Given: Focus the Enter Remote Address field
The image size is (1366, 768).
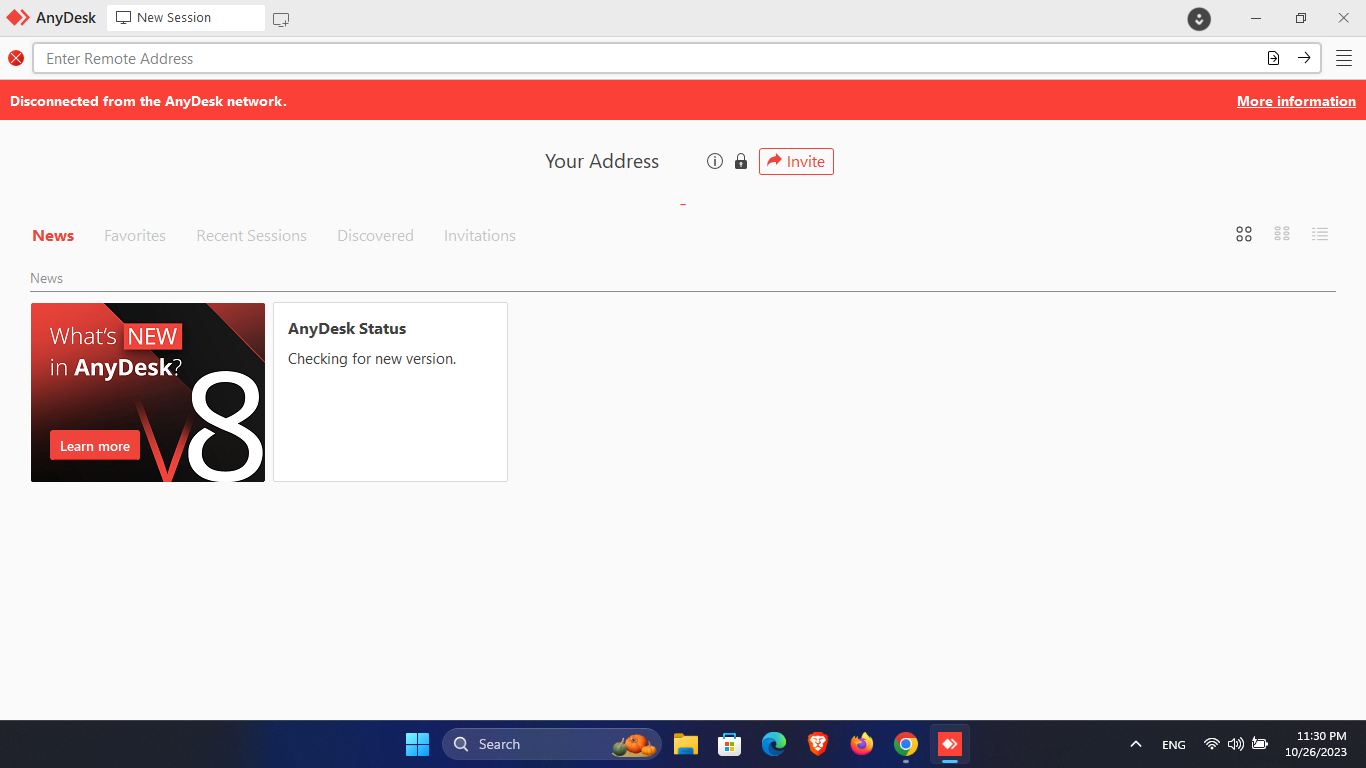Looking at the screenshot, I should click(x=640, y=58).
